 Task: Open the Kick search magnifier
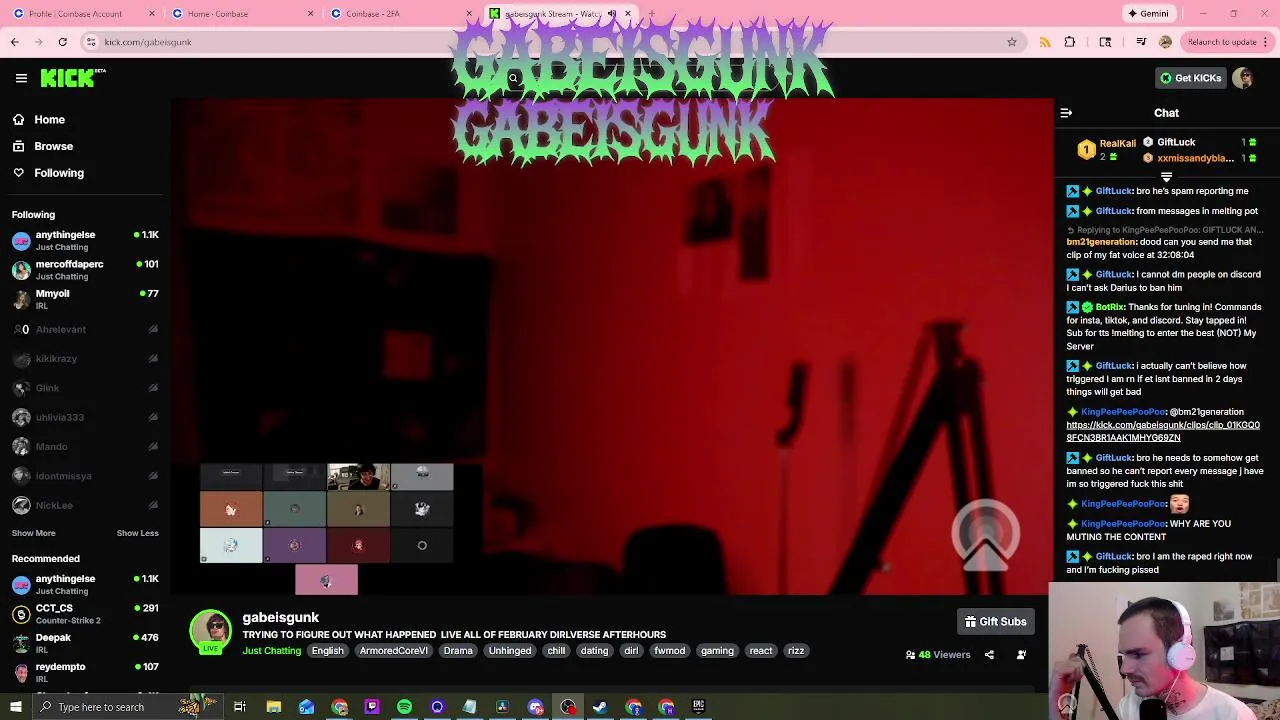(x=513, y=78)
